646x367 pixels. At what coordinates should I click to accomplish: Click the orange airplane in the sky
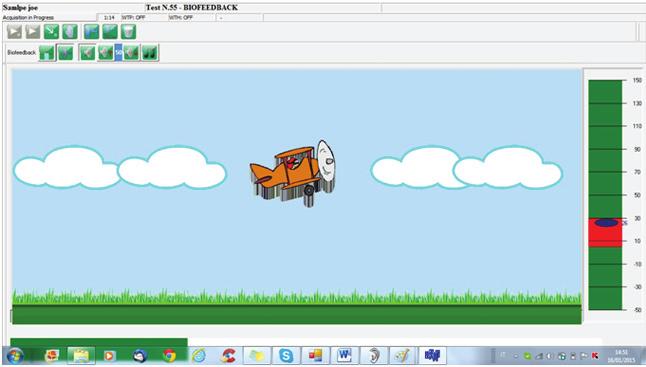tap(293, 173)
